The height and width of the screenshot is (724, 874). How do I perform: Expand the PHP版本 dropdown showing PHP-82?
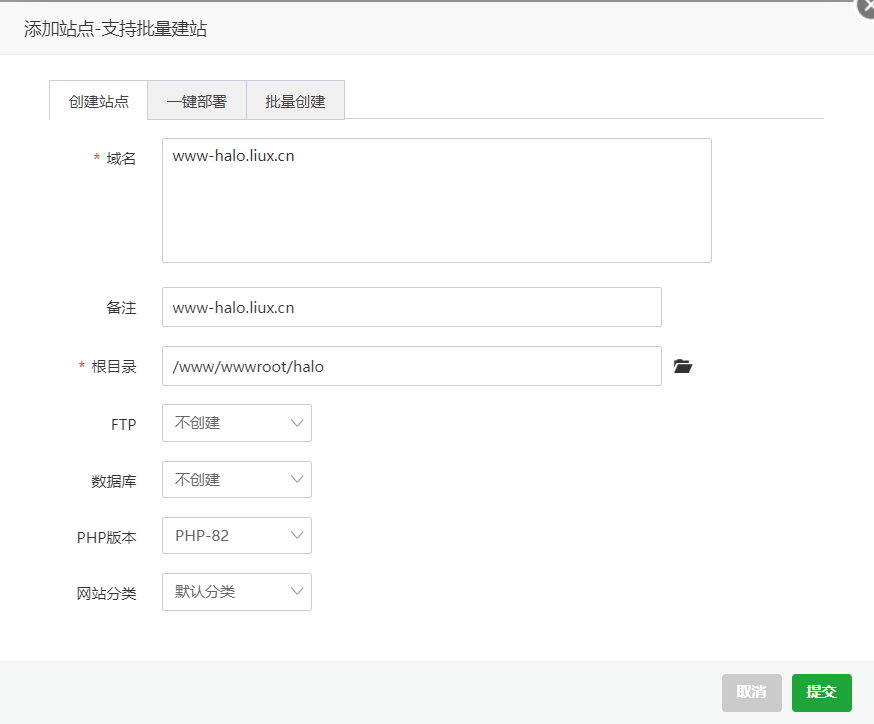tap(237, 536)
